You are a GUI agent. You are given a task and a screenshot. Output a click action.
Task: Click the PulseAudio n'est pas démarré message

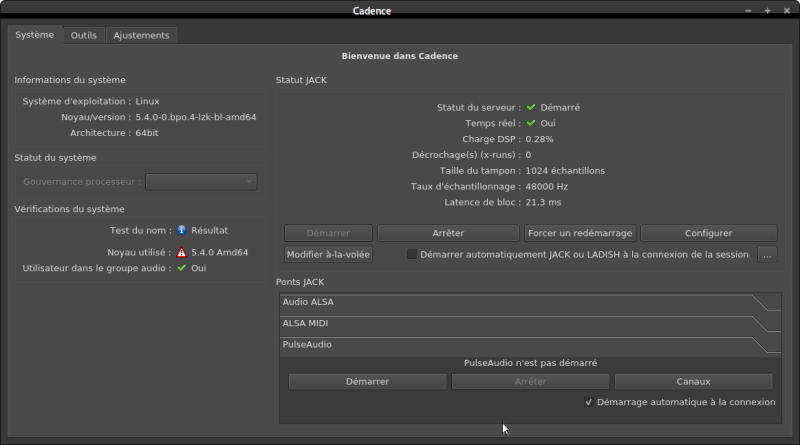click(x=530, y=363)
